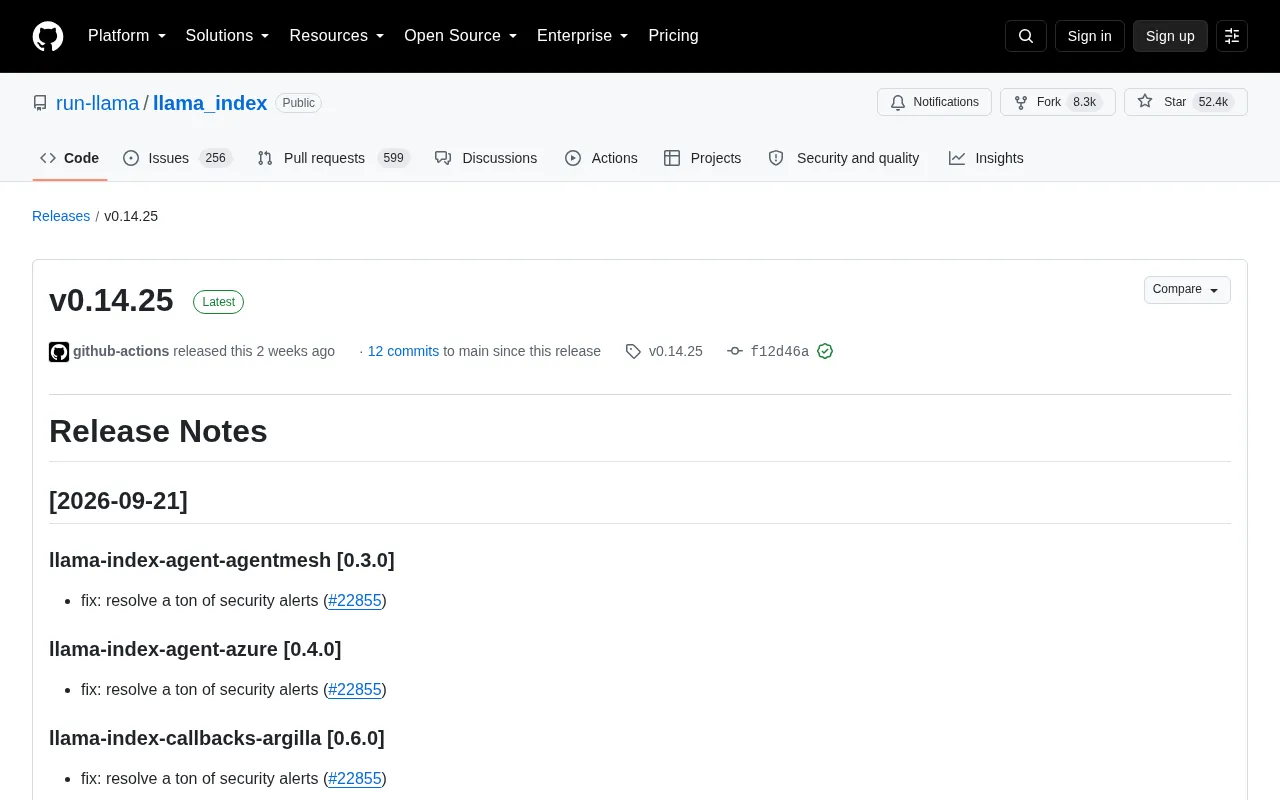Open the Pricing page
This screenshot has width=1280, height=800.
coord(673,36)
